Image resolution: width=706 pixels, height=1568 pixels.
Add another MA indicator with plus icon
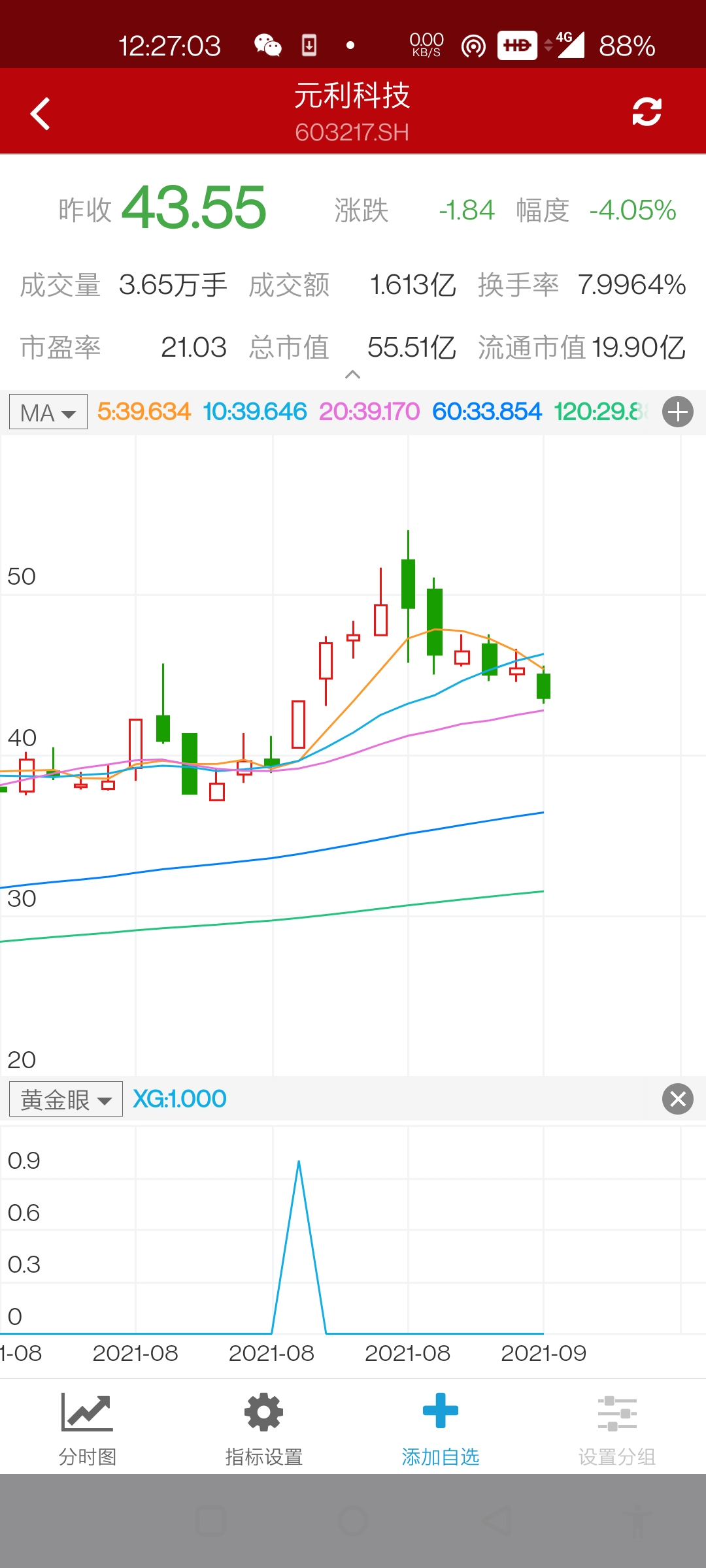click(677, 412)
